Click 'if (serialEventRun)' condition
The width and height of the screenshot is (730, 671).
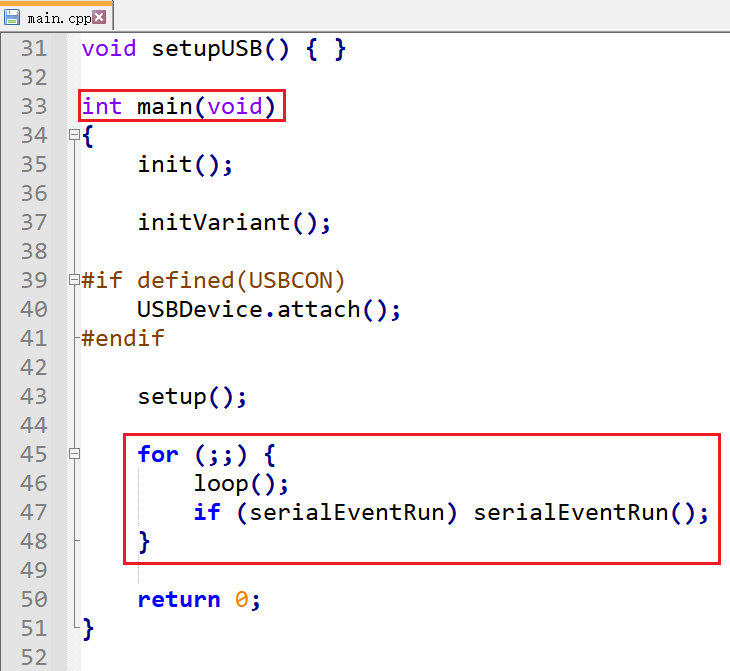coord(325,513)
